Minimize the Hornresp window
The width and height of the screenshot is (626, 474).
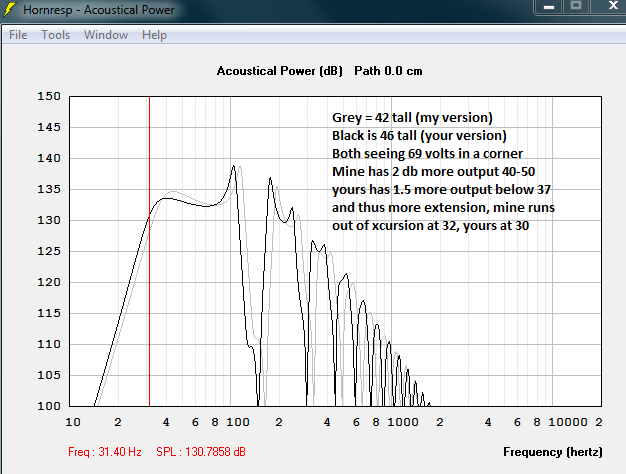pyautogui.click(x=549, y=7)
